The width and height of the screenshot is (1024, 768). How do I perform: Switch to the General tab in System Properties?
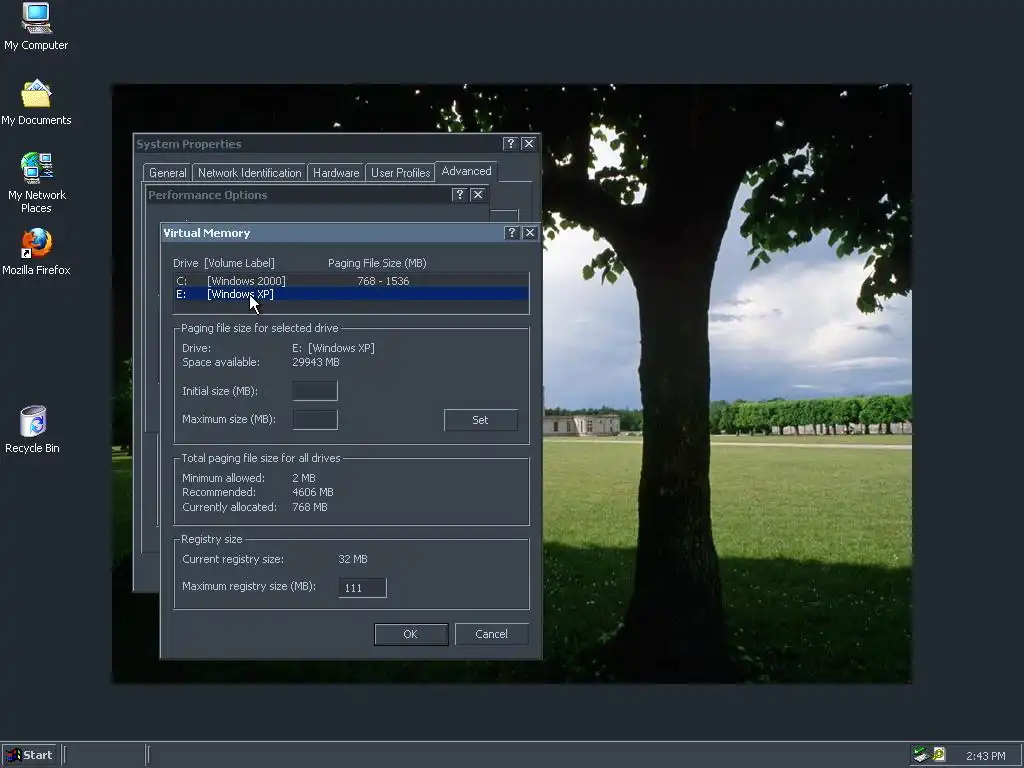coord(167,173)
